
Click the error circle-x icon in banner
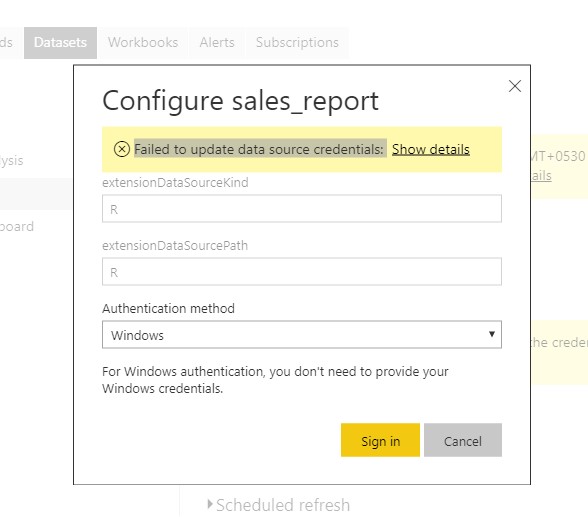pyautogui.click(x=122, y=149)
